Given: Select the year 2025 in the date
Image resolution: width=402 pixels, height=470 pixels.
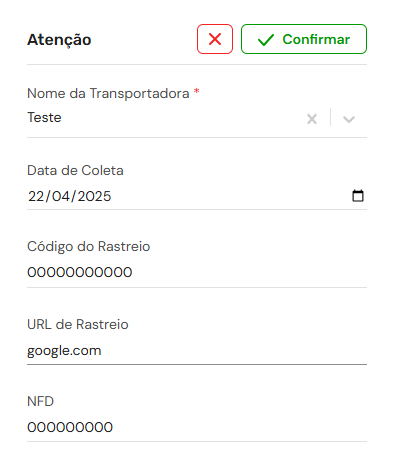Looking at the screenshot, I should point(94,196).
